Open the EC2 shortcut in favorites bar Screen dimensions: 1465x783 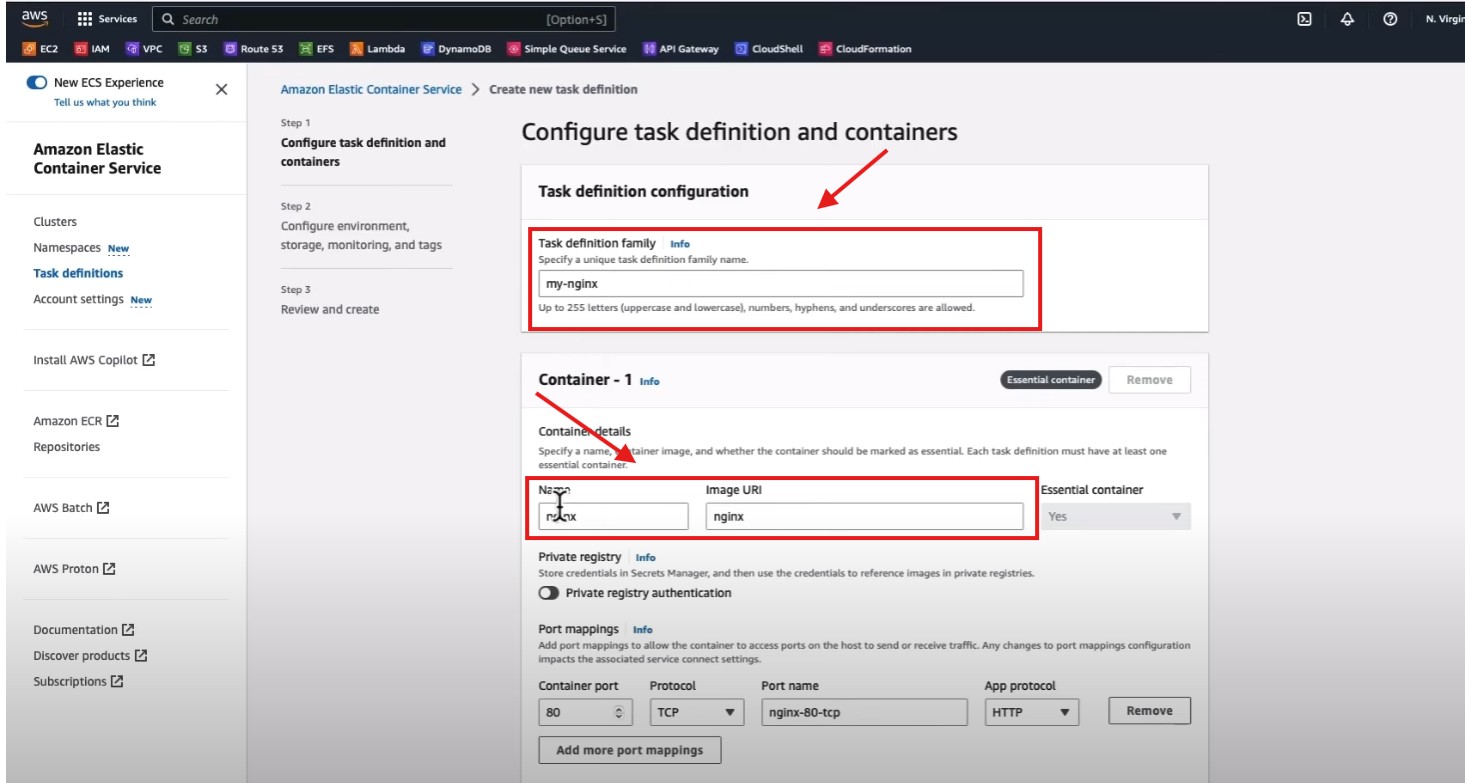pos(41,49)
